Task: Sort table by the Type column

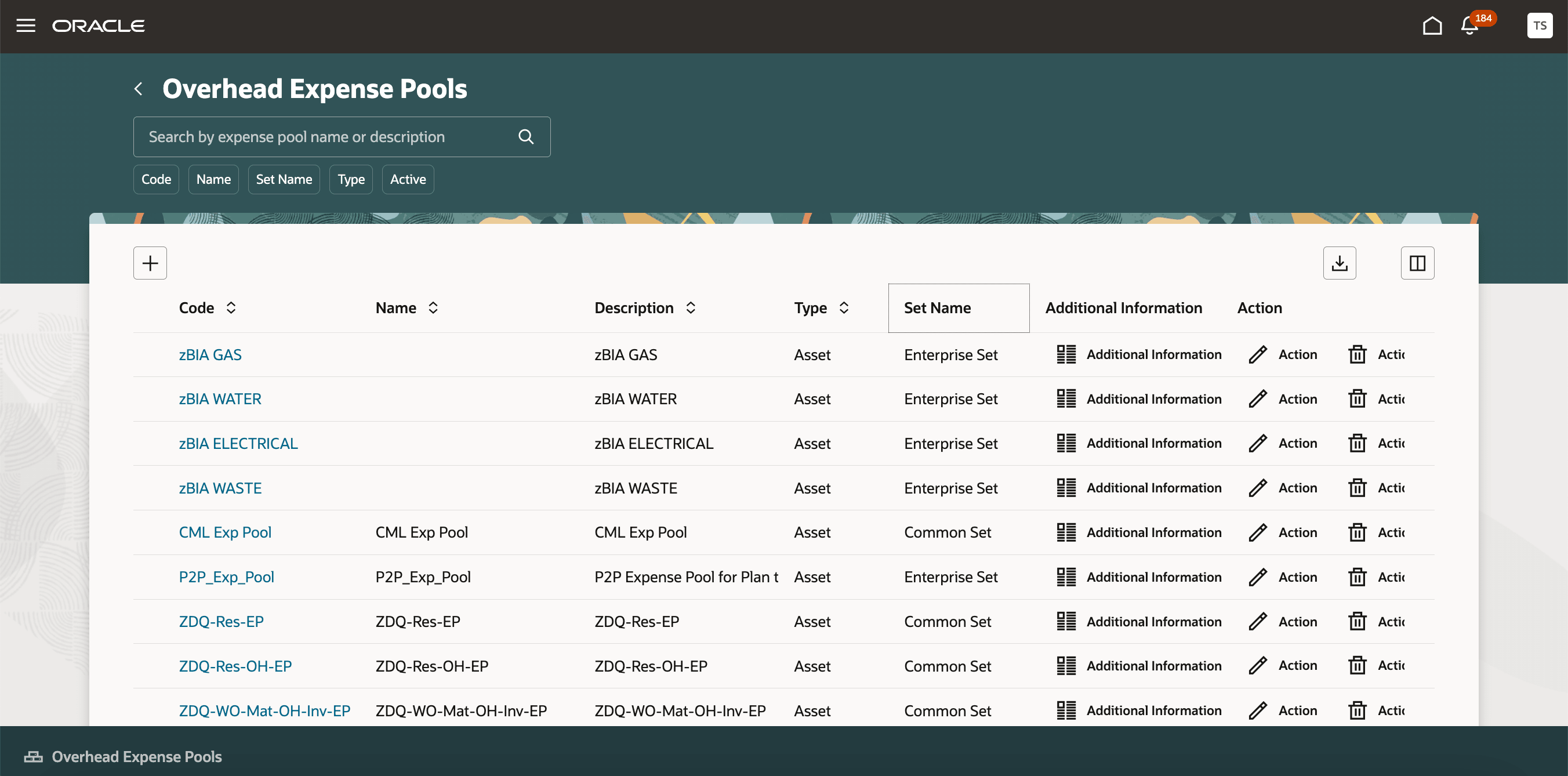Action: (x=844, y=308)
